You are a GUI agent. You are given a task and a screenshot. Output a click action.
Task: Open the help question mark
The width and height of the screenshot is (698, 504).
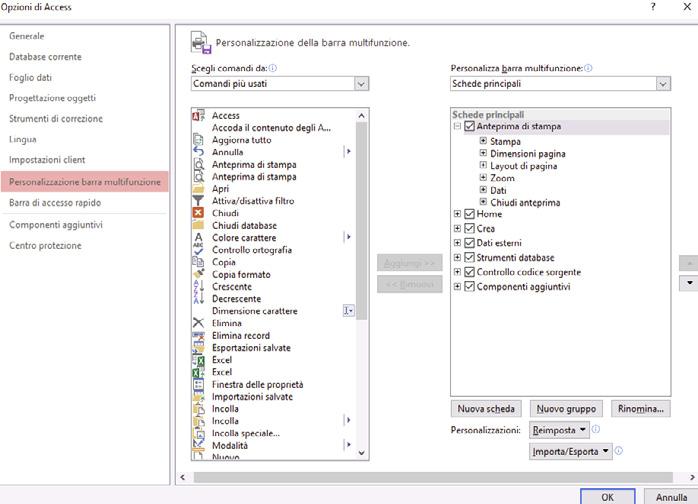pyautogui.click(x=653, y=7)
